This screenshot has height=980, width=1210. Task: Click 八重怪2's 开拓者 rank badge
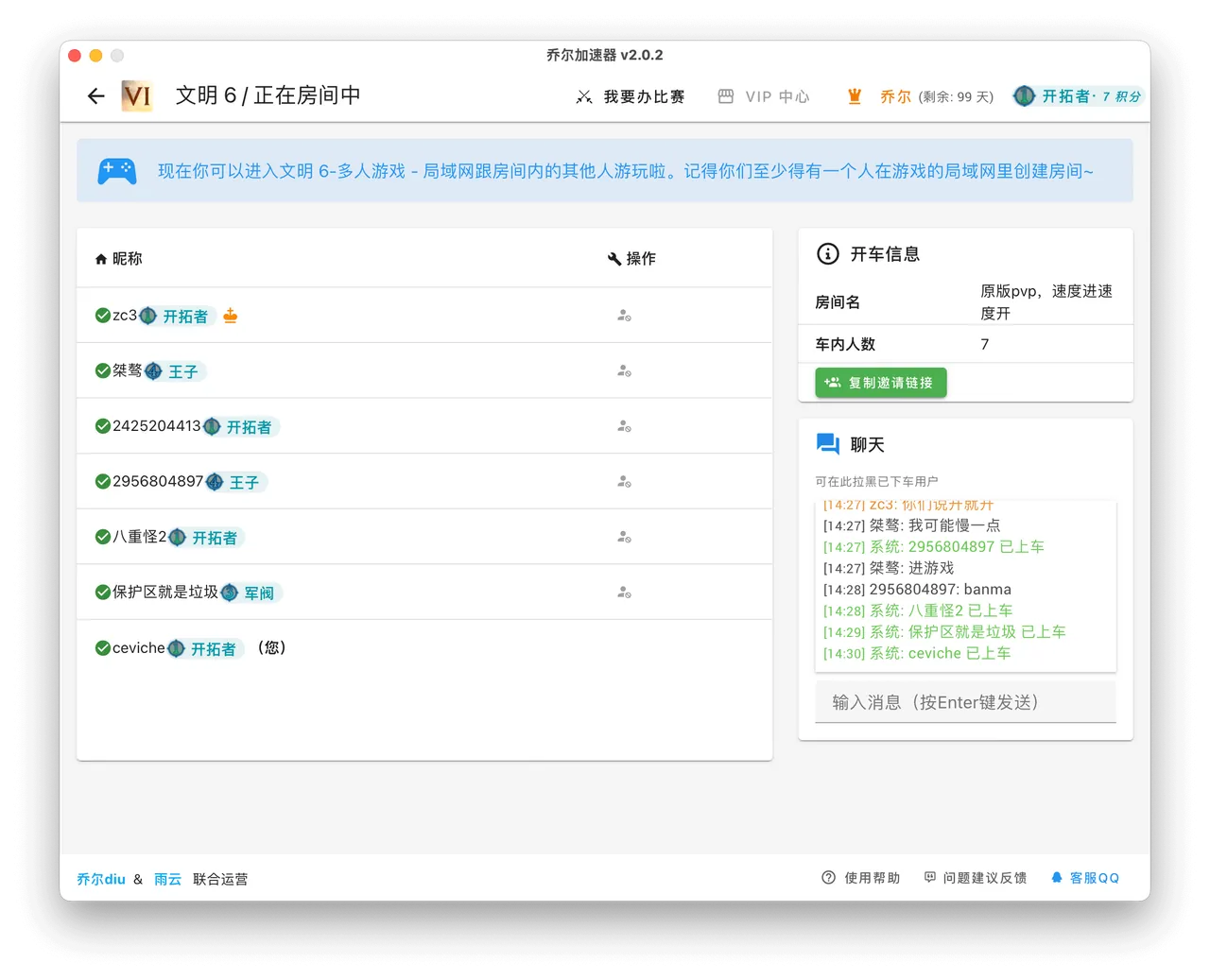coord(207,537)
